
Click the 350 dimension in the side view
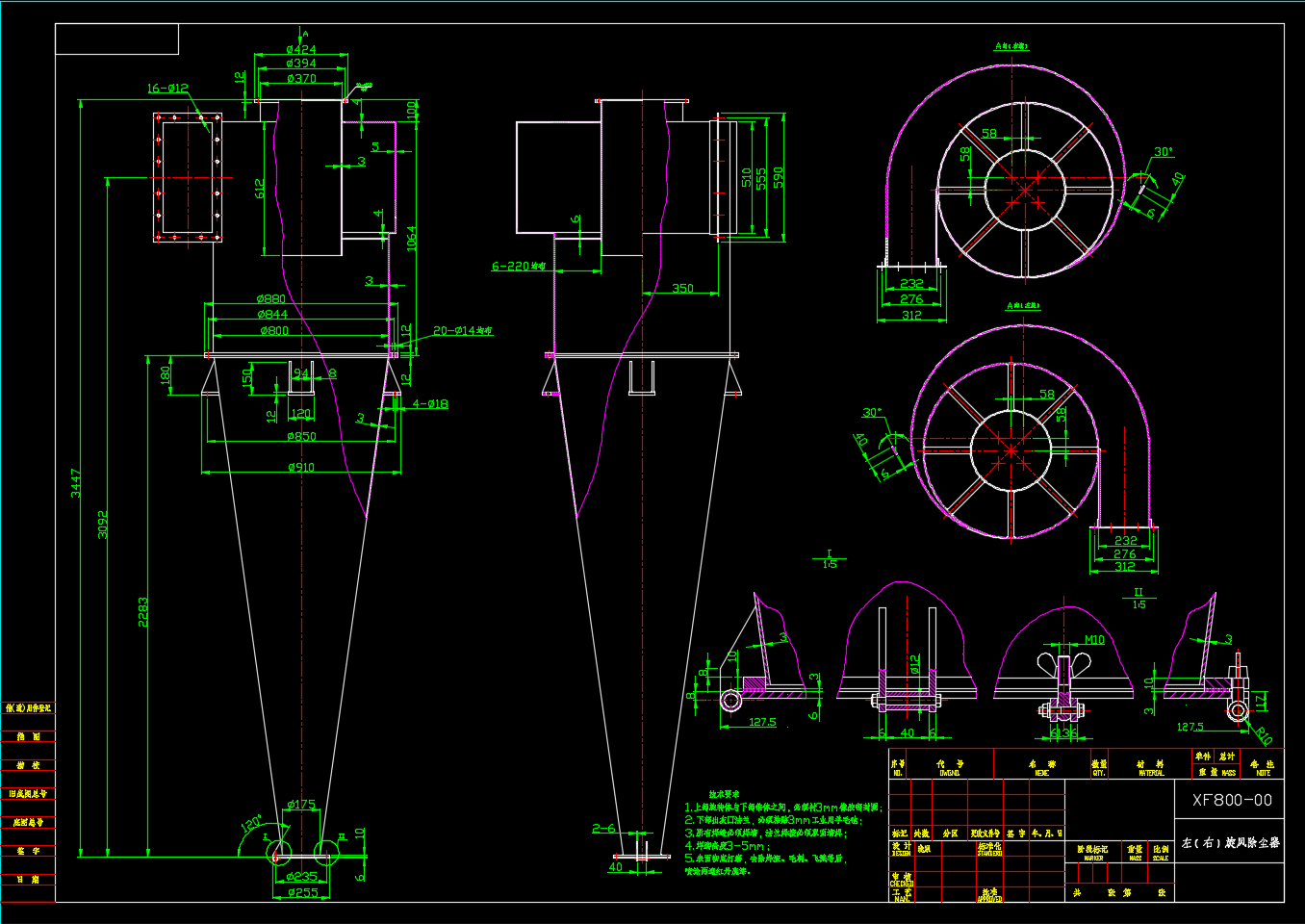click(682, 288)
